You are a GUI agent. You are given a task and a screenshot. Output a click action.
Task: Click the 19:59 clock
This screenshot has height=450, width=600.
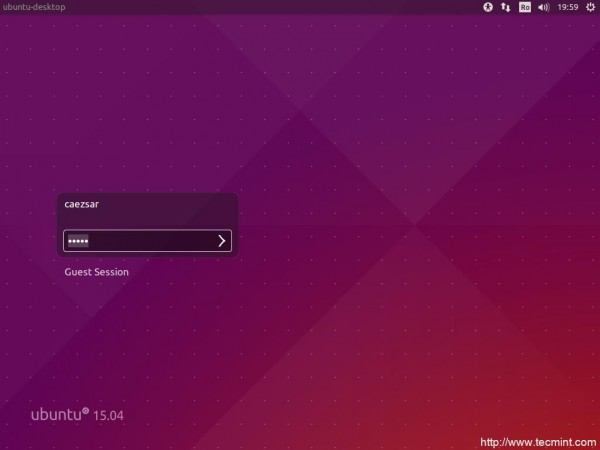[568, 7]
